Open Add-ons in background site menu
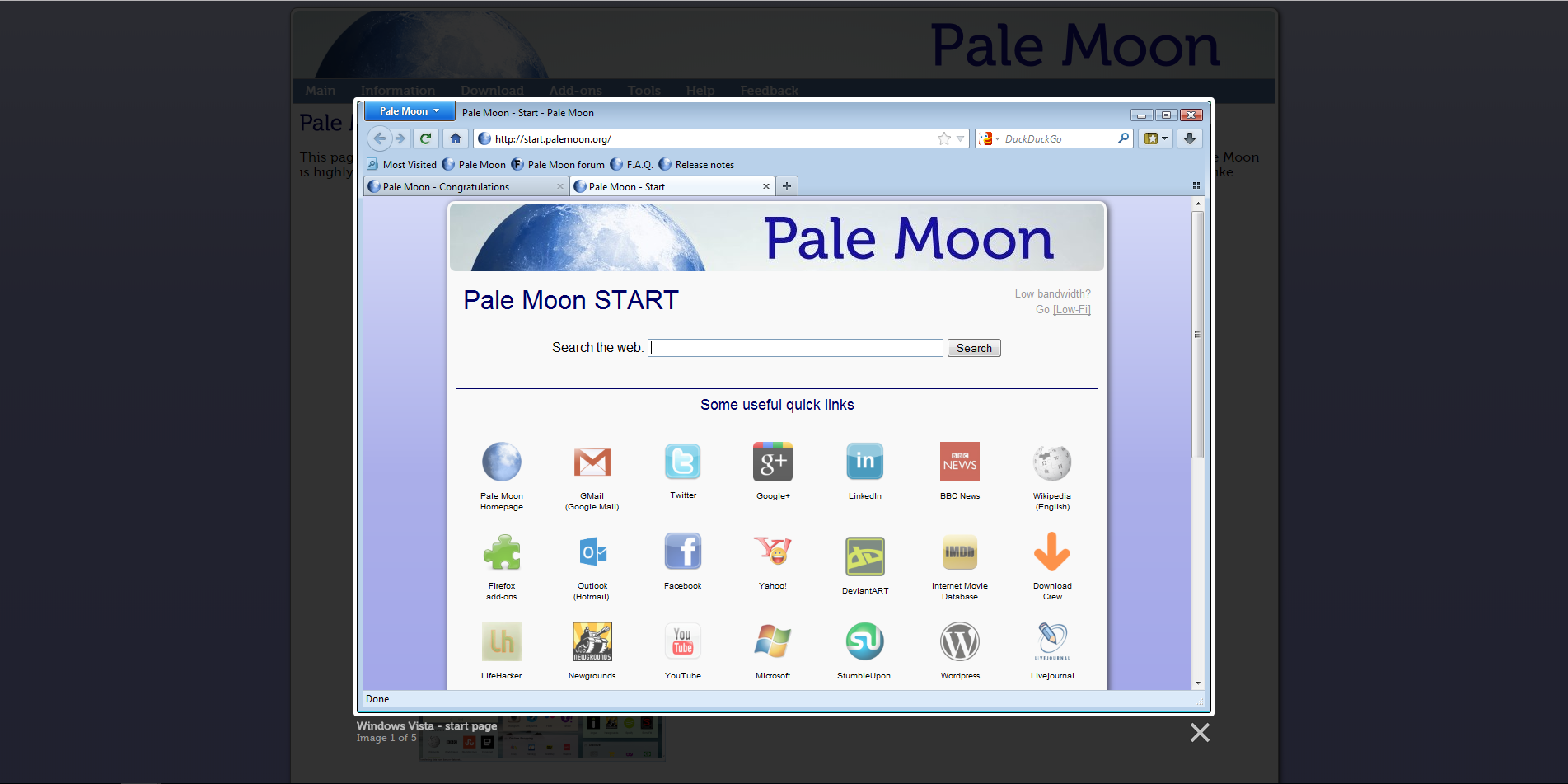This screenshot has height=784, width=1568. point(576,91)
